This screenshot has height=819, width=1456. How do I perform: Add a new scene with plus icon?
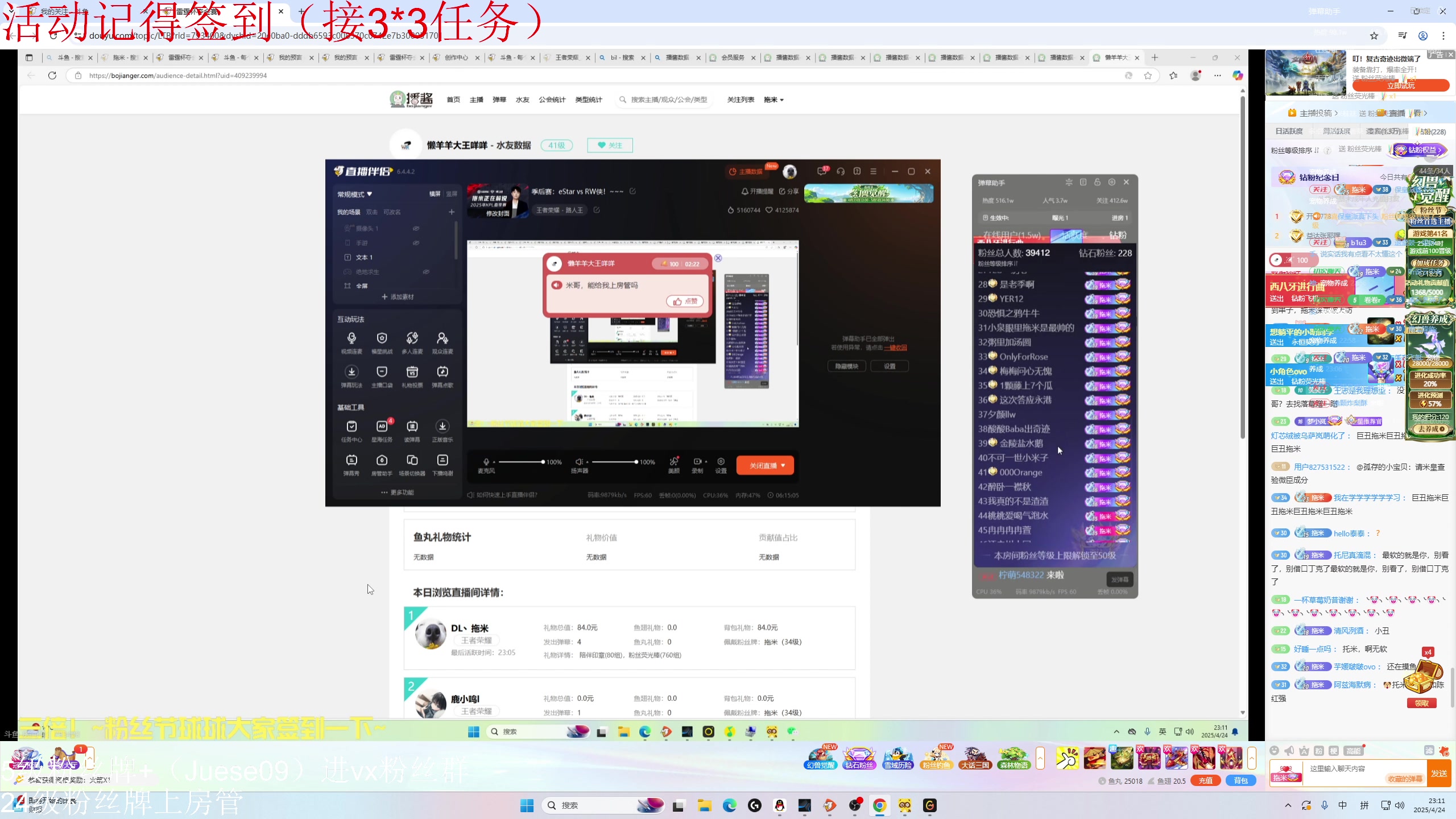[452, 212]
